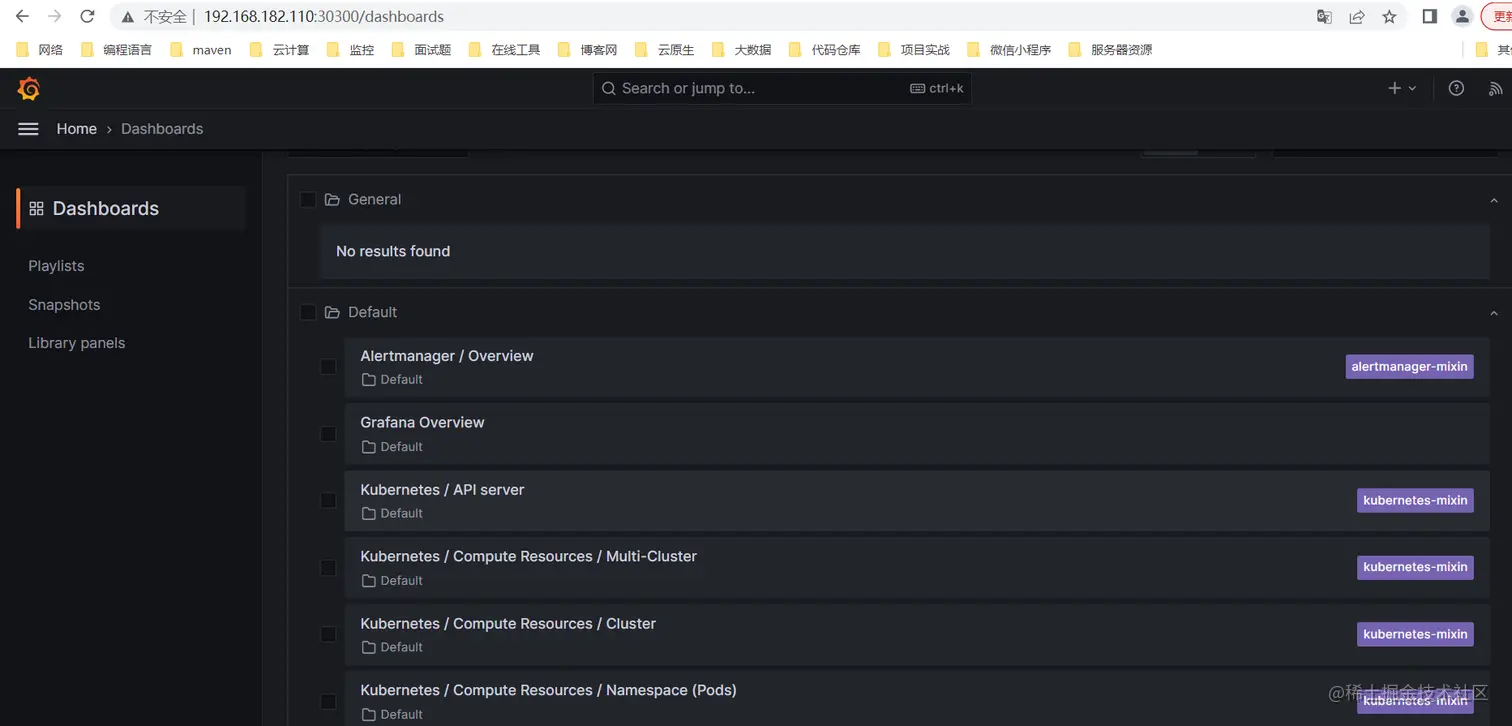Click the translate page icon
Screen dimensions: 1512x726
[1324, 16]
